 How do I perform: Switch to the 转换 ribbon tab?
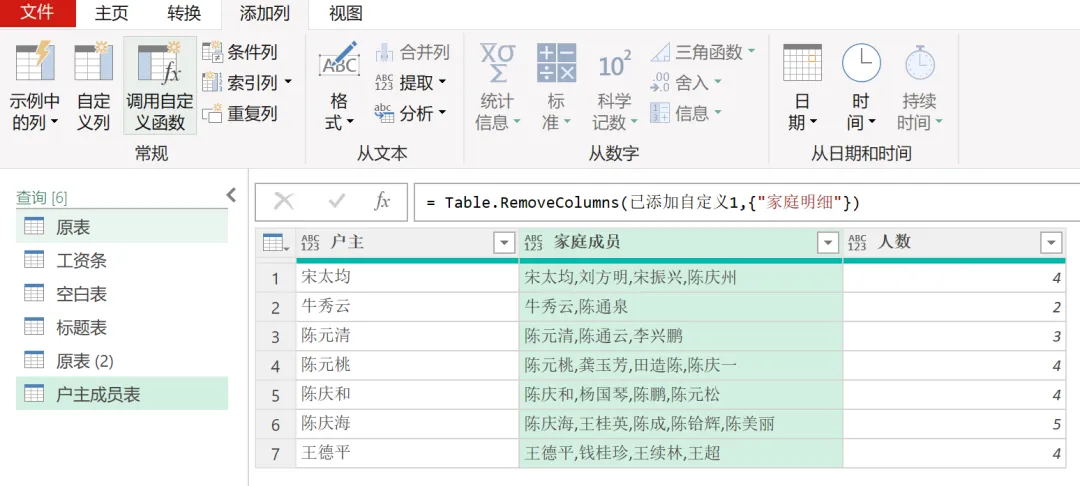(184, 13)
